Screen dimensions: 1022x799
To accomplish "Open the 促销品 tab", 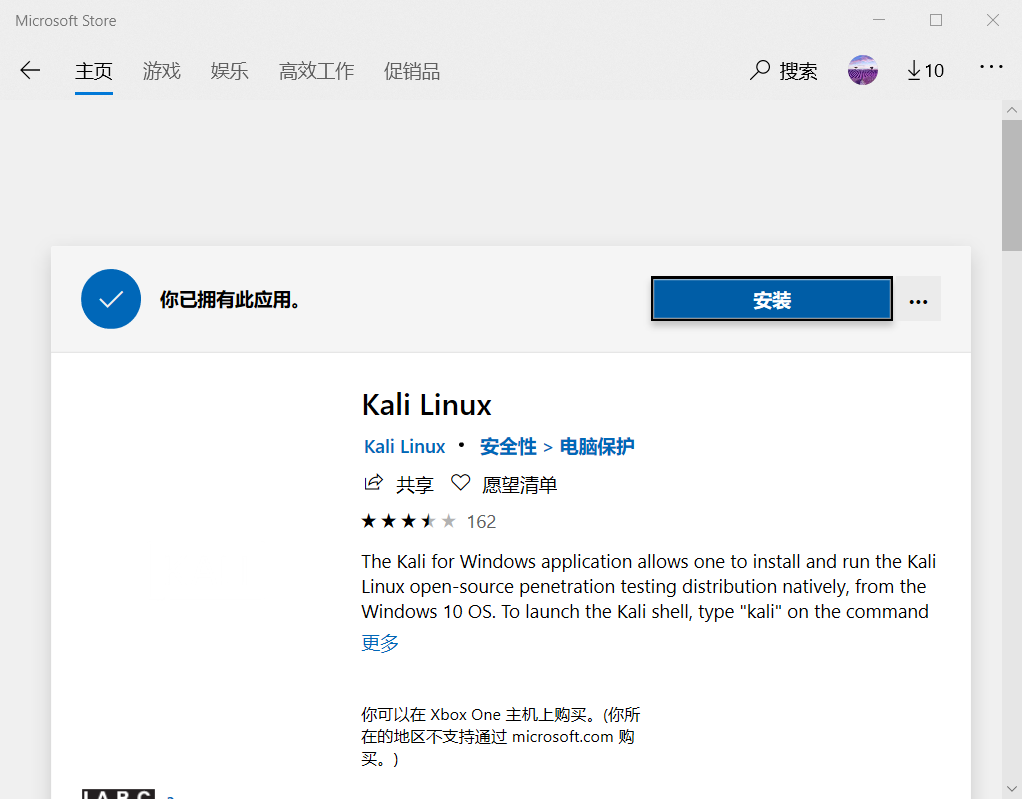I will coord(412,71).
